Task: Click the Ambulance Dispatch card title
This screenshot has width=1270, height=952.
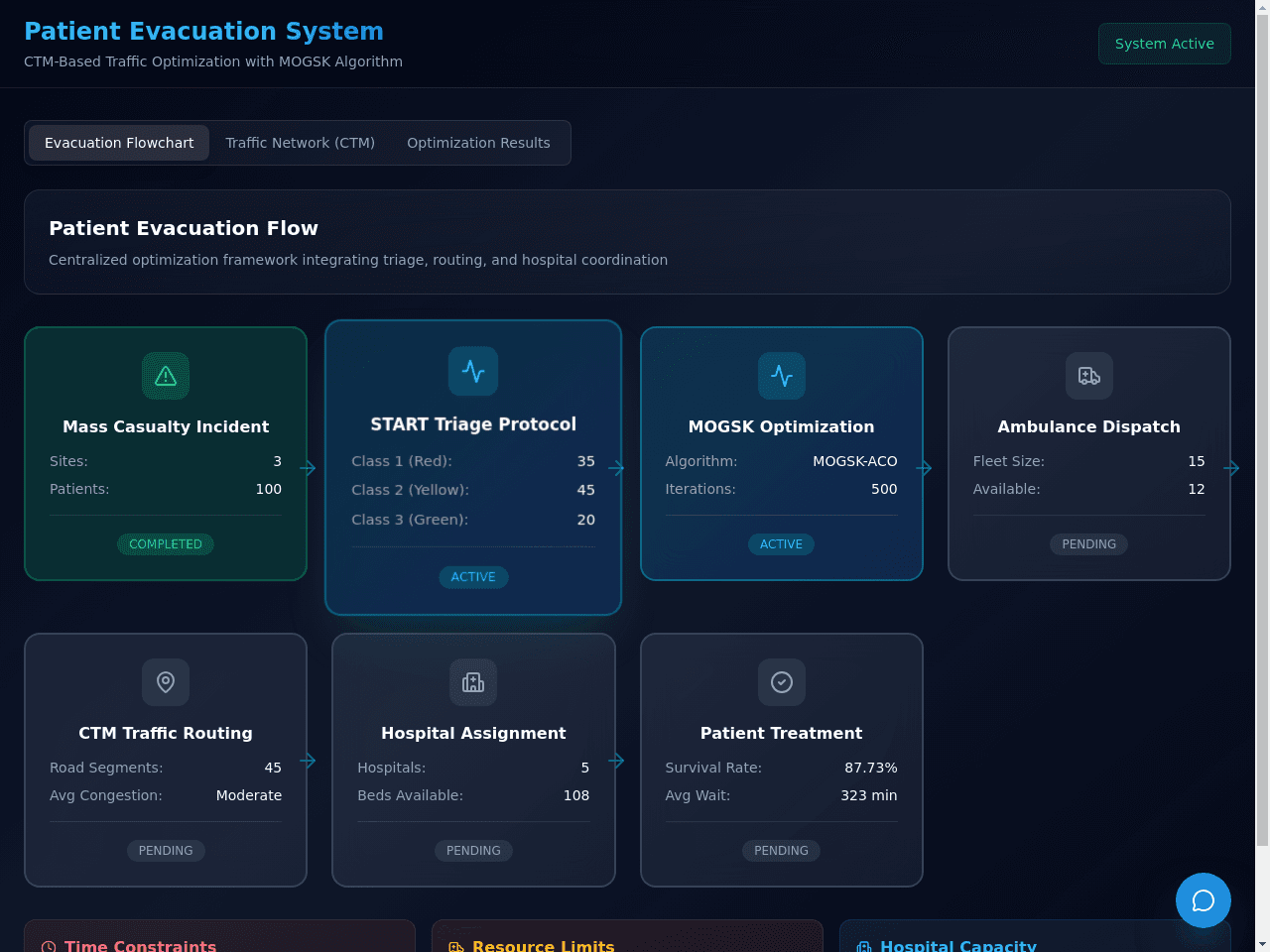Action: (1089, 426)
